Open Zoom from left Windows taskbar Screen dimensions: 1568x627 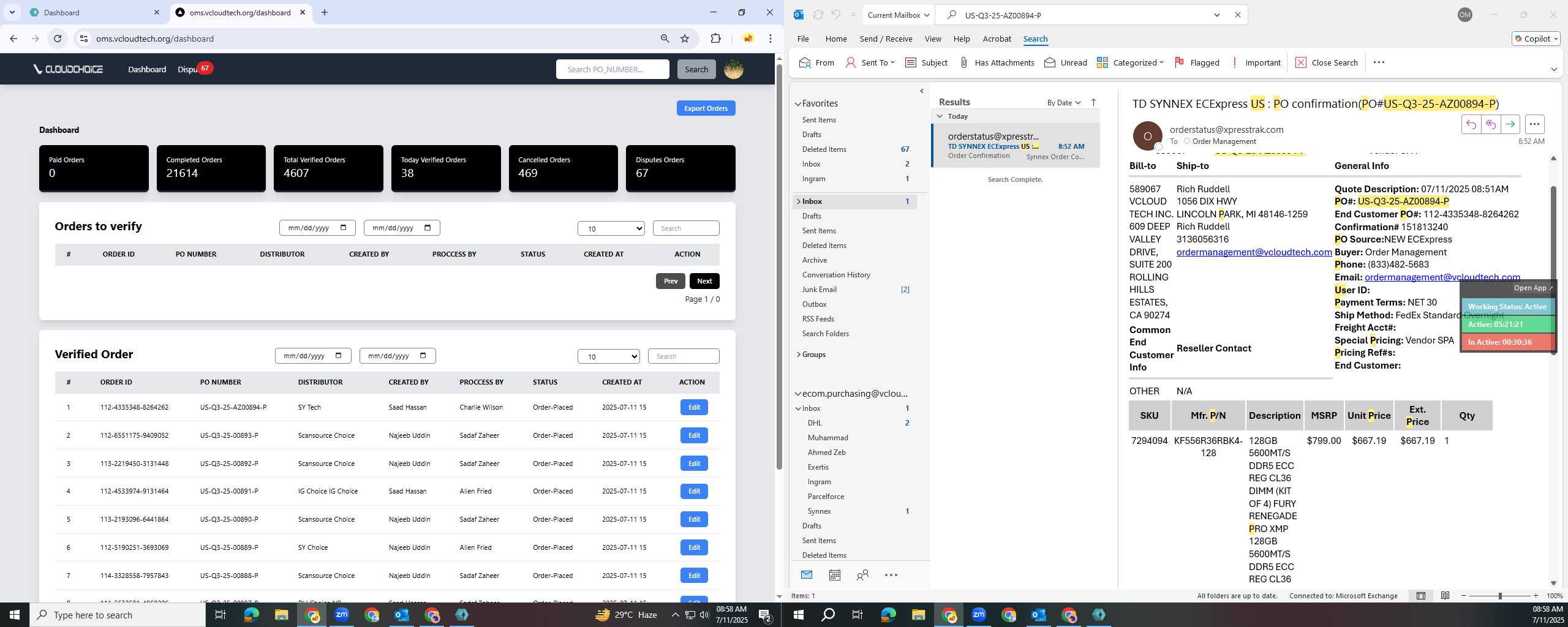pos(342,615)
